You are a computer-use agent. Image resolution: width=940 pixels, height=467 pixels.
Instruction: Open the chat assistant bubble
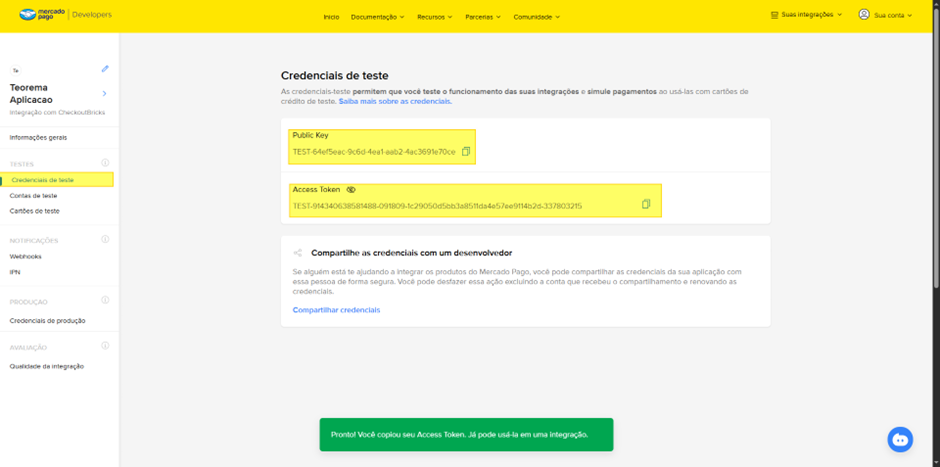click(x=900, y=439)
